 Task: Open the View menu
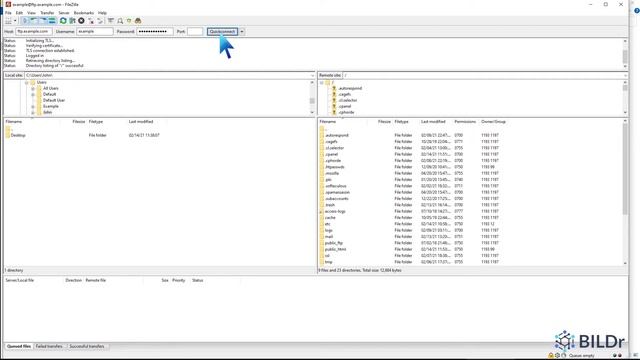[x=31, y=13]
